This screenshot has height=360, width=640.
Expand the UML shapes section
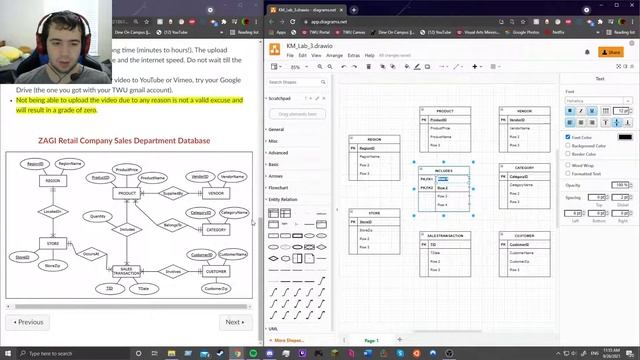273,329
